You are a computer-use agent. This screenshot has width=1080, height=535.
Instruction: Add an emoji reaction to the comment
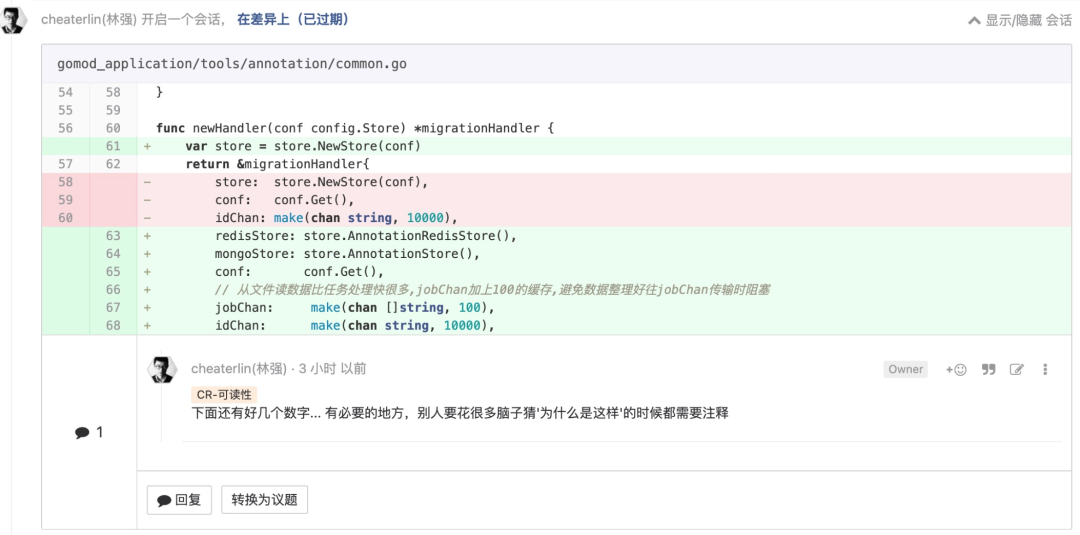[x=956, y=369]
